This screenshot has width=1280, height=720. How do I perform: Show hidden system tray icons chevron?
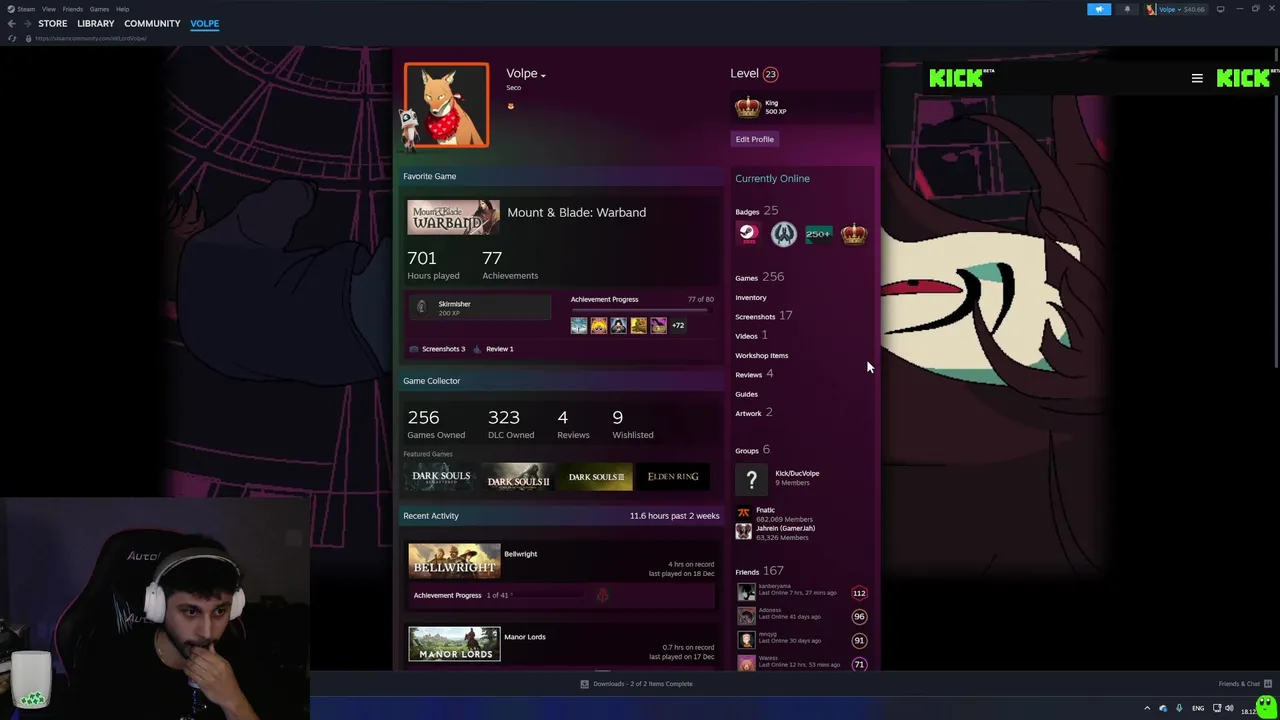pos(1147,708)
